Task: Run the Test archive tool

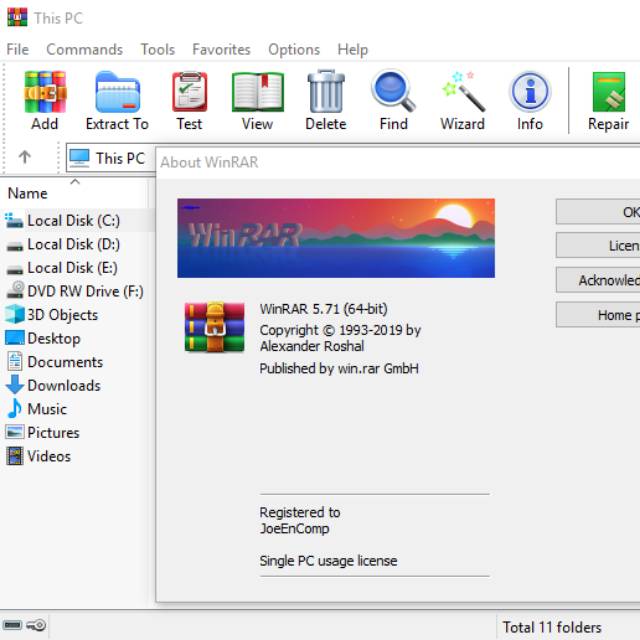Action: tap(189, 92)
